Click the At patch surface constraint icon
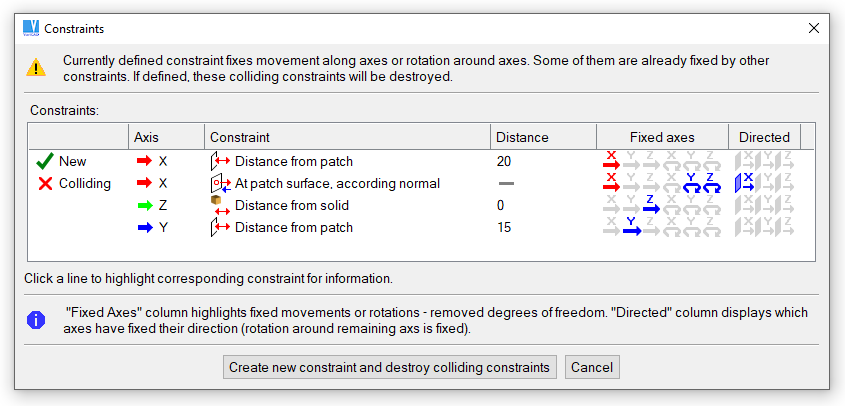The height and width of the screenshot is (406, 845). [x=220, y=184]
